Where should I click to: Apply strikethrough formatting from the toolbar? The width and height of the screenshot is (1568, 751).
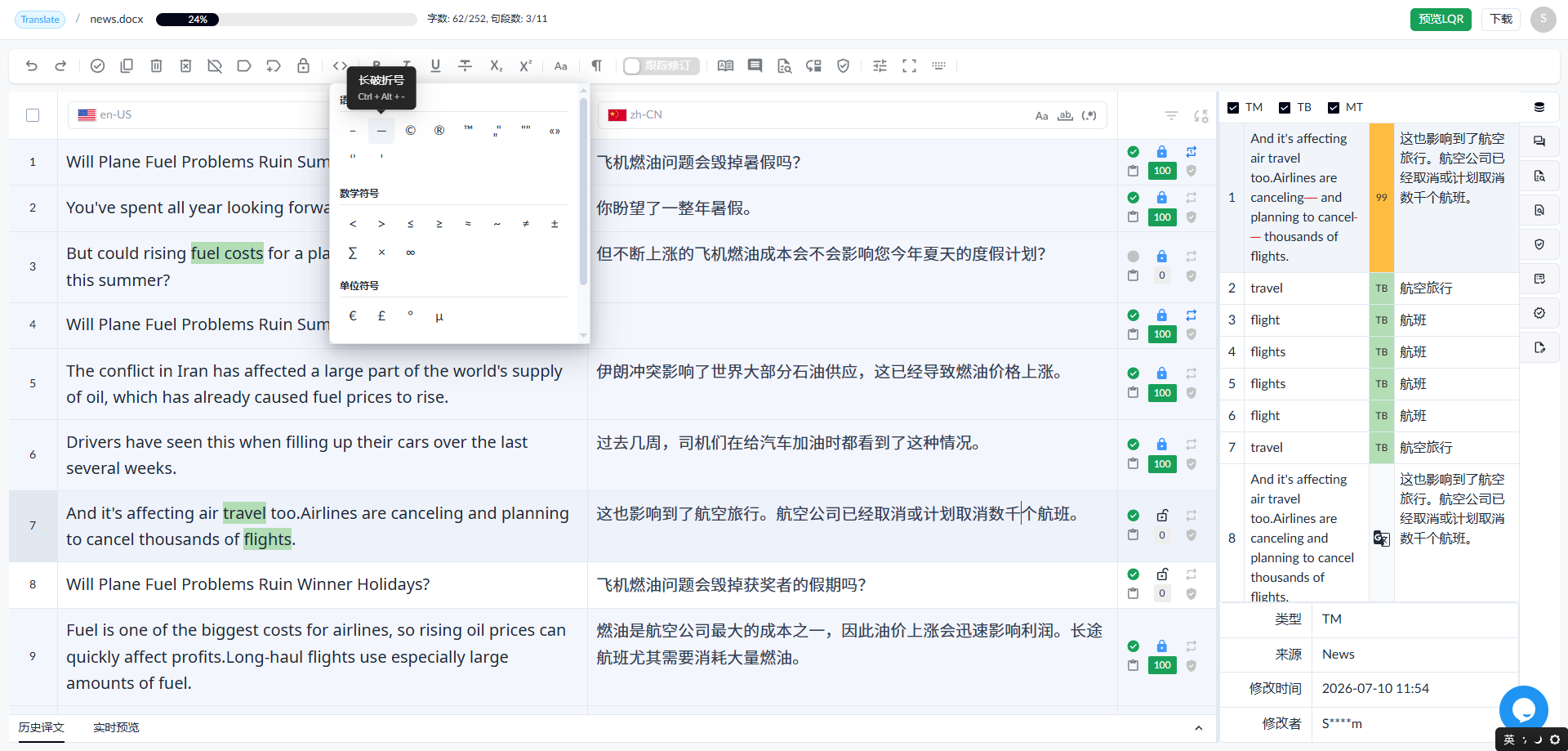(x=465, y=66)
